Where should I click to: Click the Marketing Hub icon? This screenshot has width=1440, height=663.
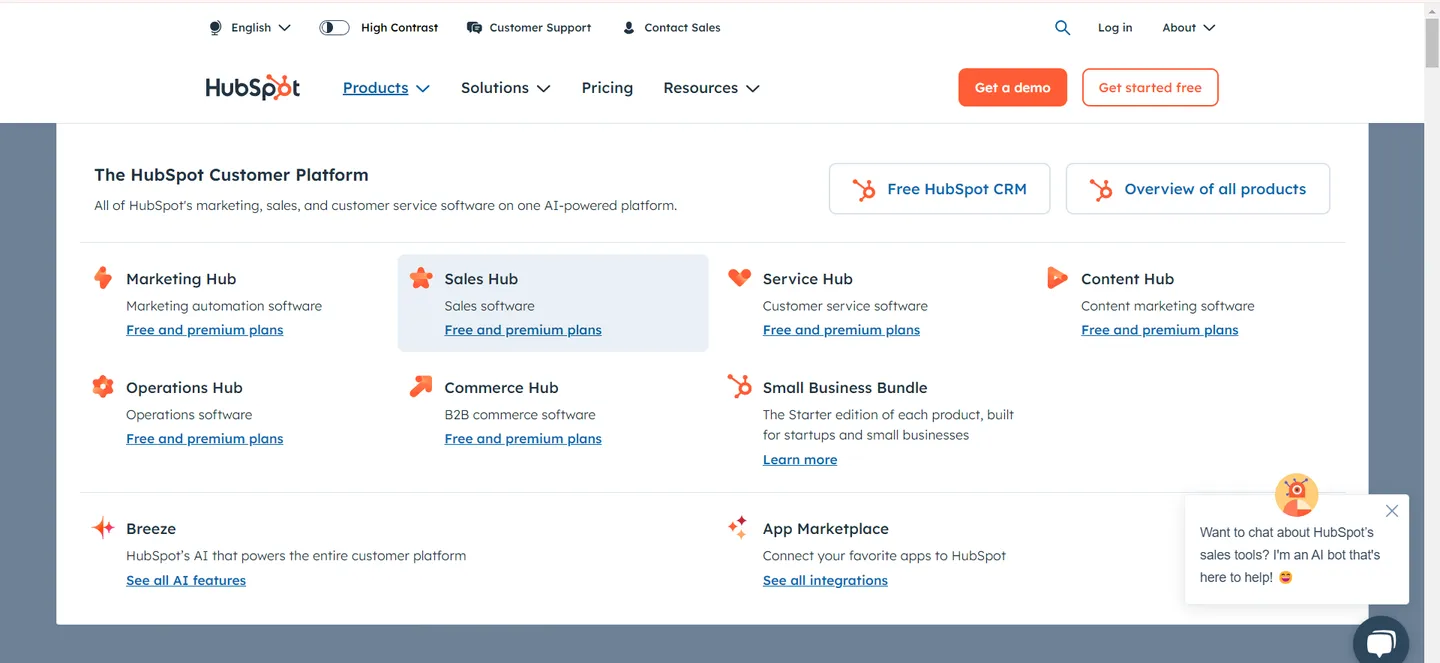tap(103, 278)
